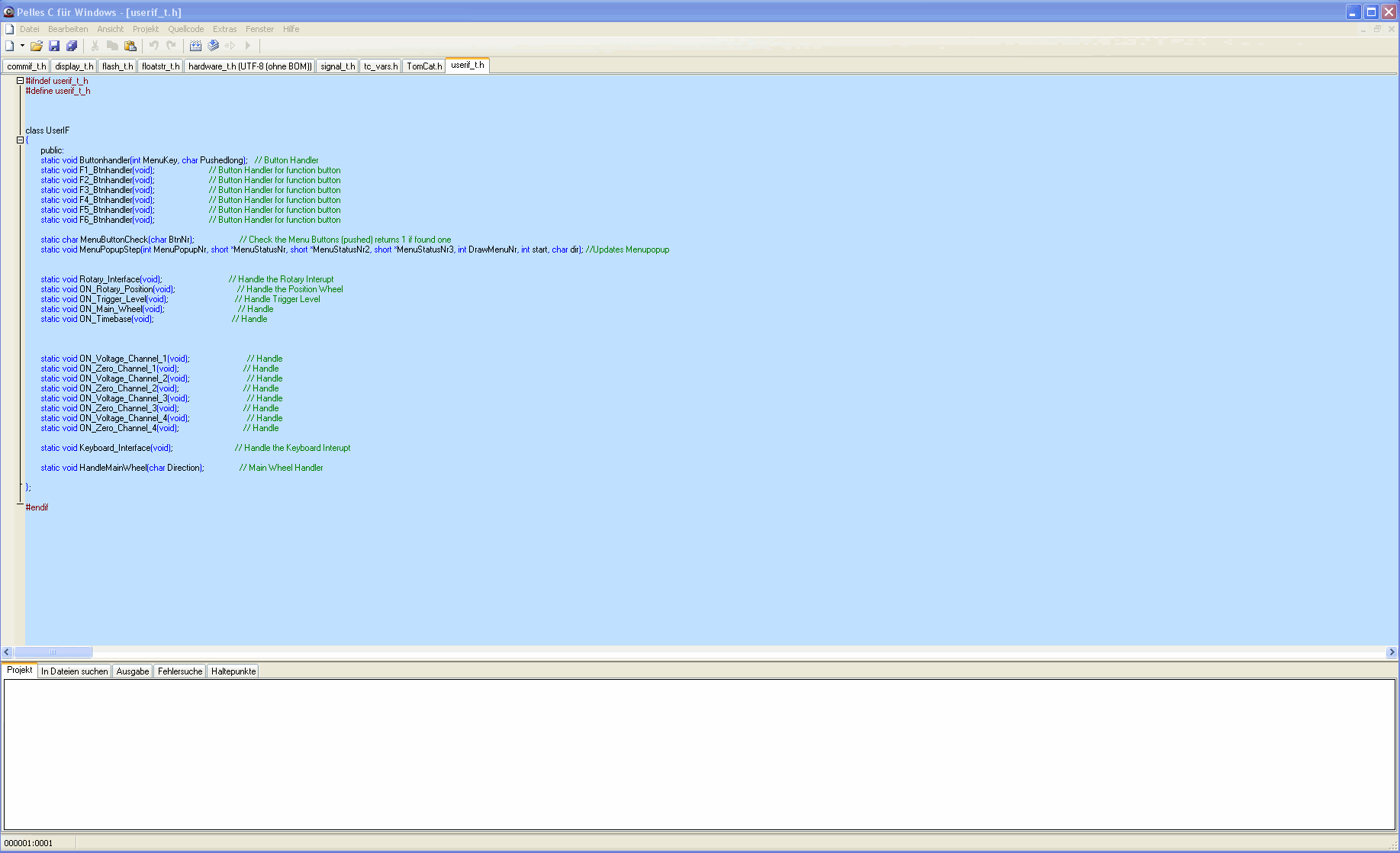
Task: Click the Rotary_Interface declaration line
Action: [x=101, y=279]
